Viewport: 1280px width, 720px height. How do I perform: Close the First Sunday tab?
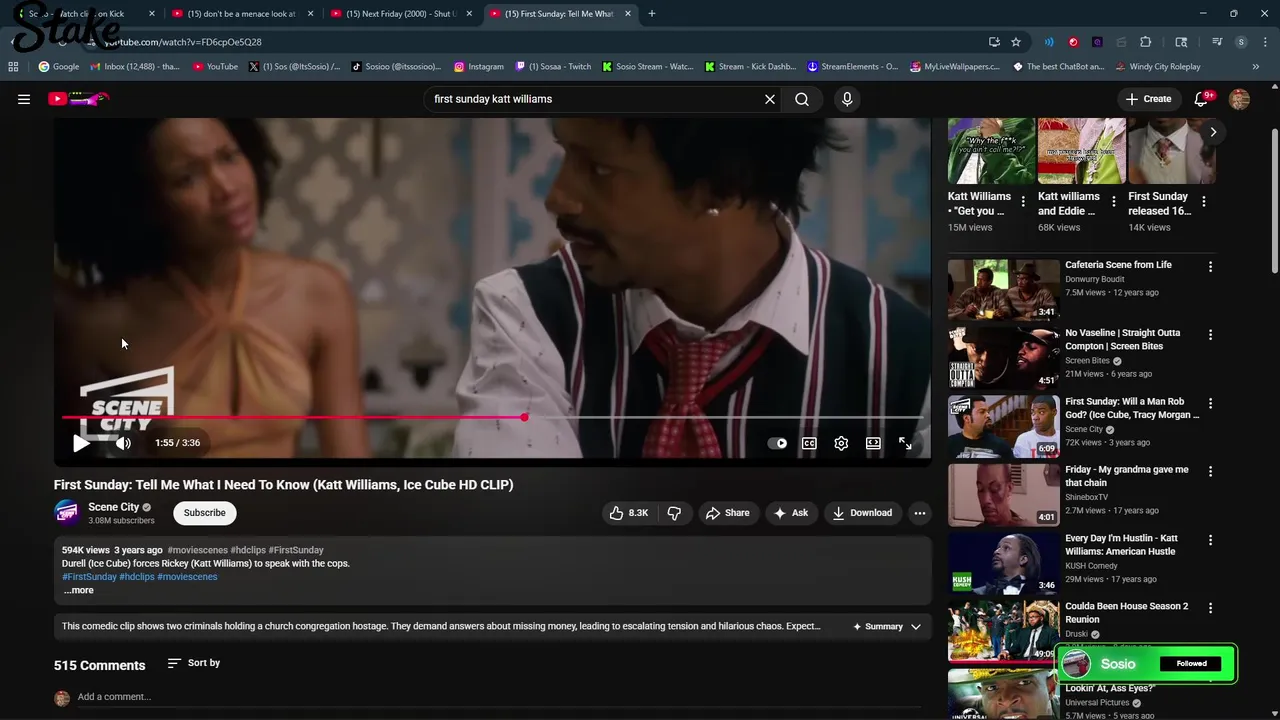tap(628, 14)
